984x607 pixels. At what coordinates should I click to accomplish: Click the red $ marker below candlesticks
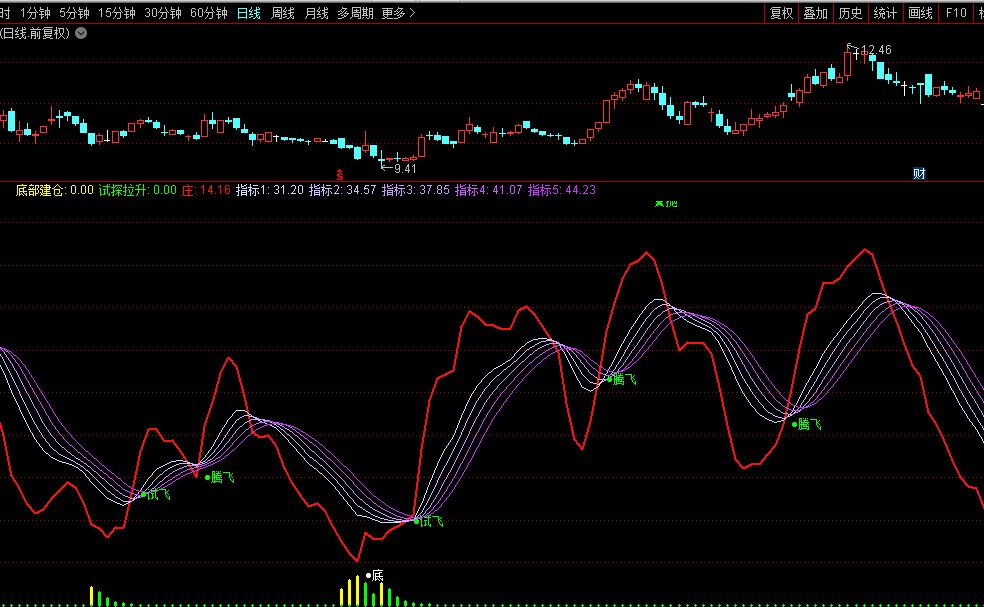(339, 173)
